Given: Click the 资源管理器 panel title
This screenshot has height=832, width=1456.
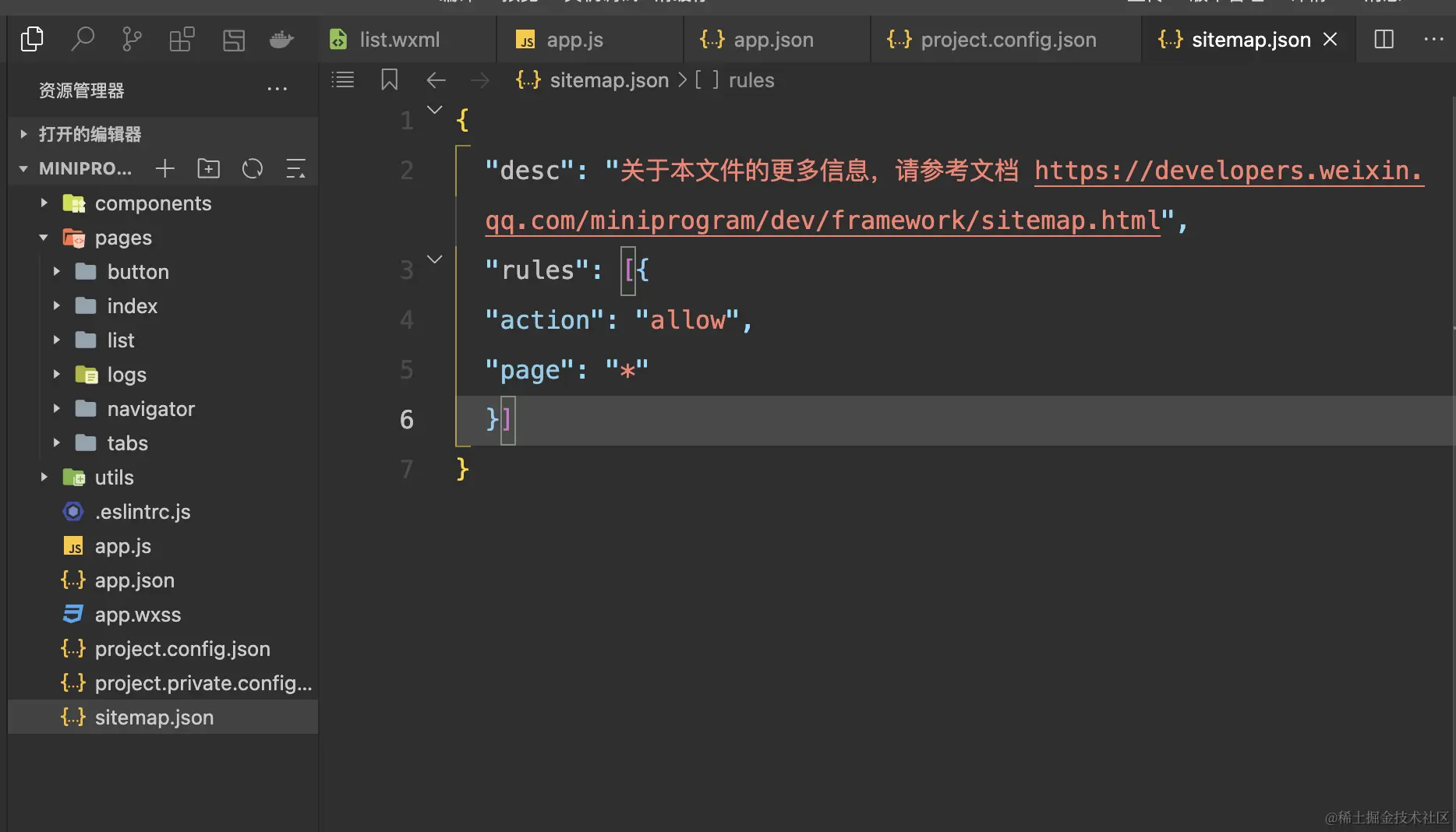Looking at the screenshot, I should coord(82,90).
